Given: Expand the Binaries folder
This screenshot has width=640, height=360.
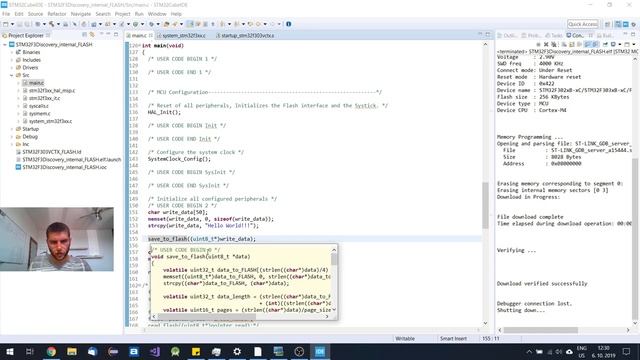Looking at the screenshot, I should pos(12,52).
